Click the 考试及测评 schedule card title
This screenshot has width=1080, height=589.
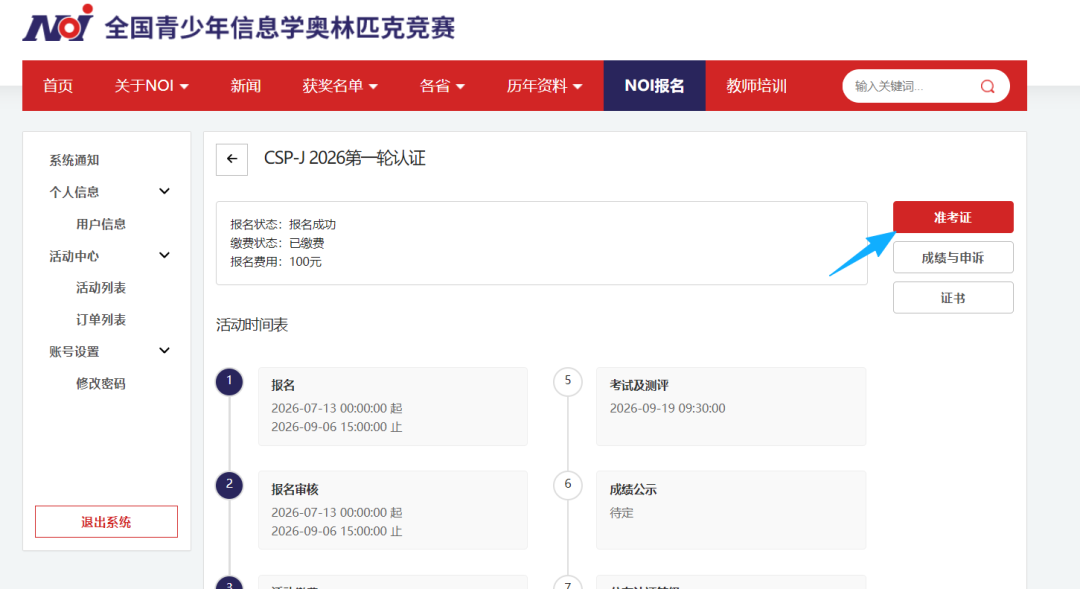tap(639, 385)
